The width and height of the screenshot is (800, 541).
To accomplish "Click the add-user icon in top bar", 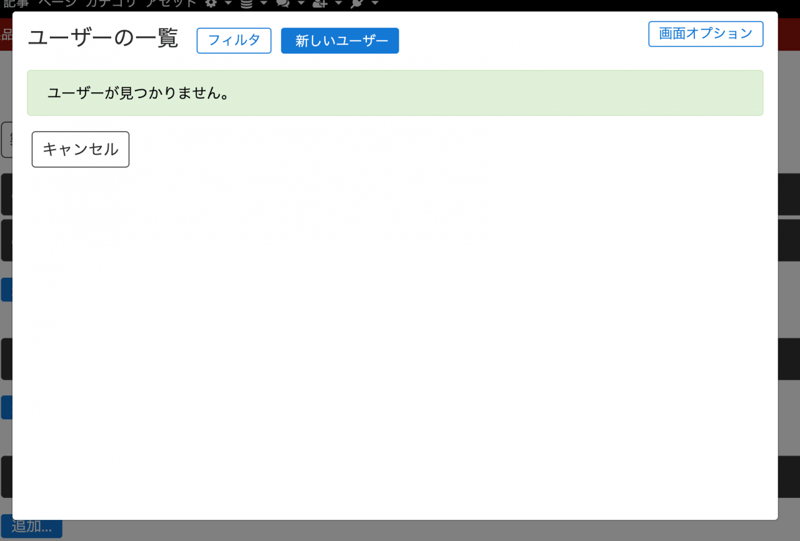I will (x=320, y=4).
